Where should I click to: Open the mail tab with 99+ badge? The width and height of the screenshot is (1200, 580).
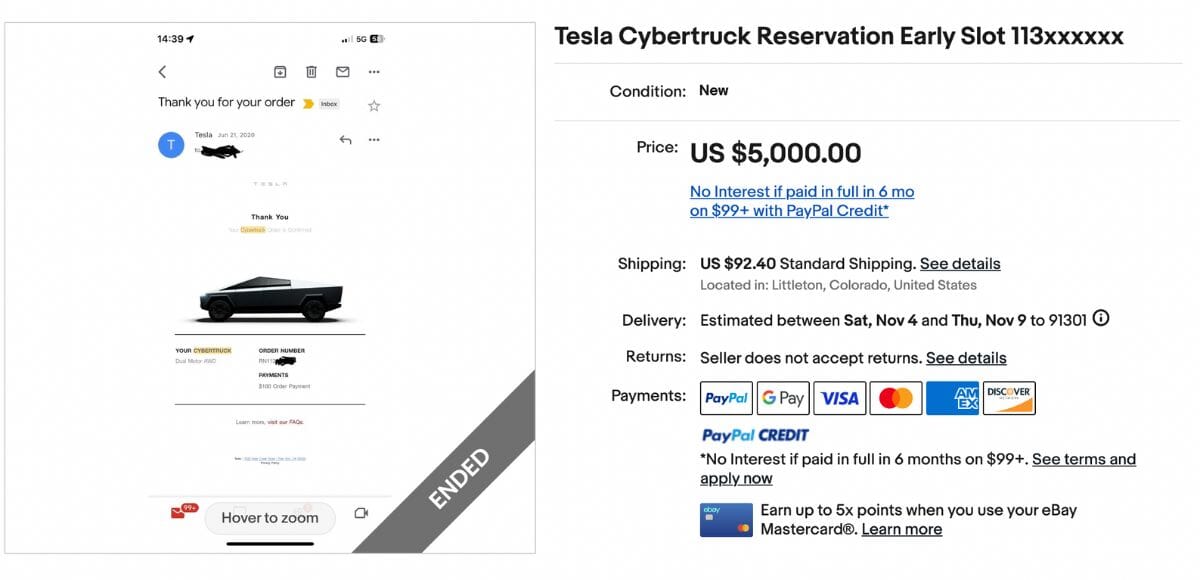(180, 513)
